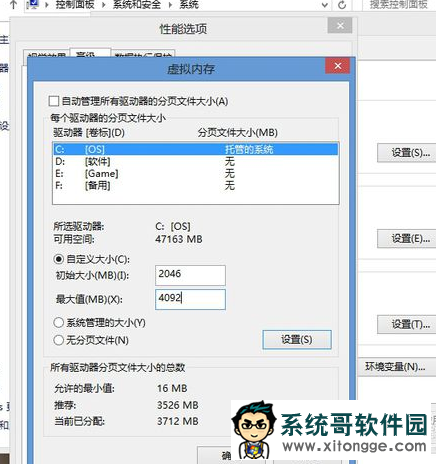The height and width of the screenshot is (465, 436).
Task: Enable automatic paging file management checkbox
Action: [54, 101]
